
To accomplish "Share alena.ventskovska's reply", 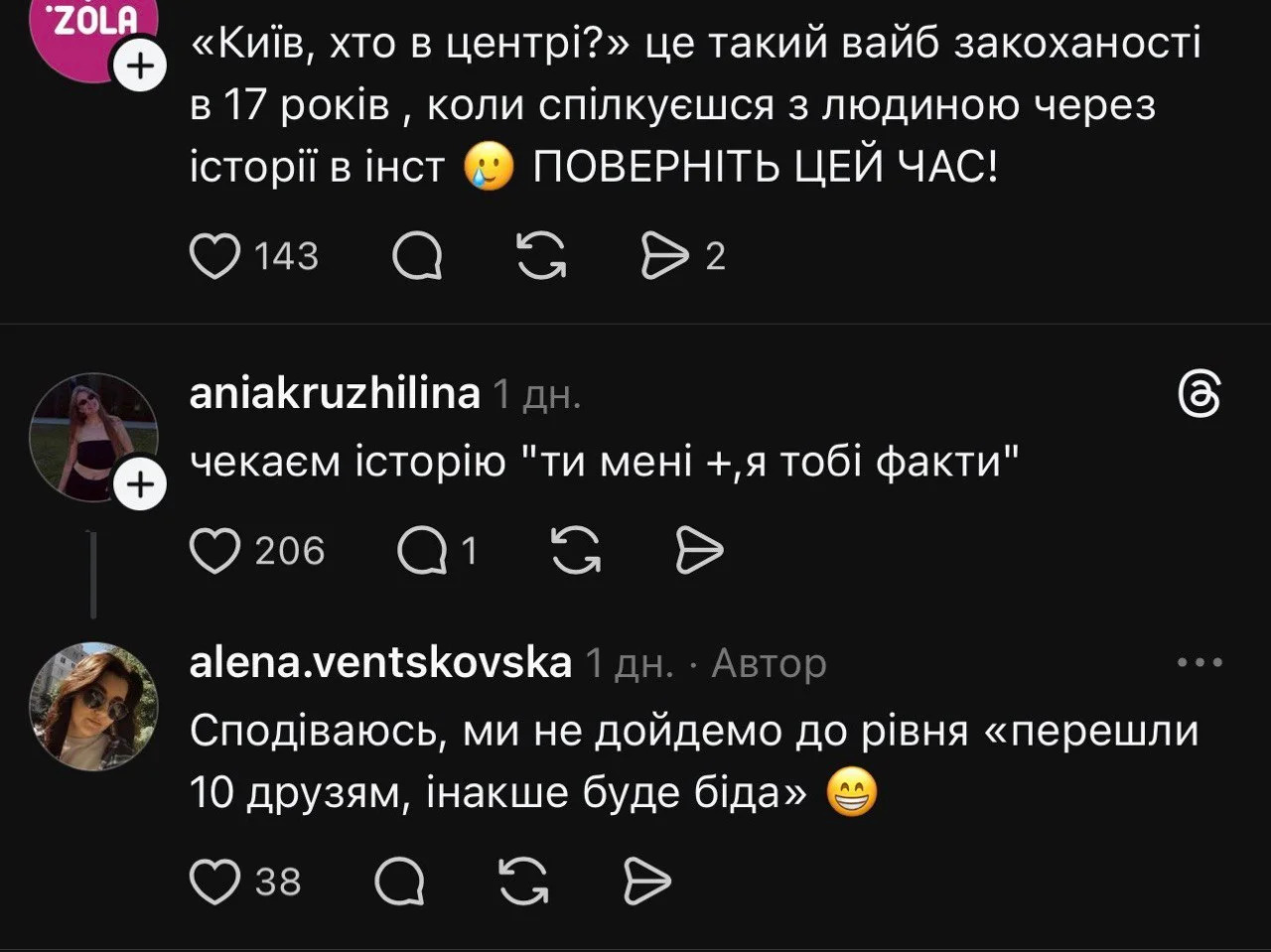I will 646,882.
